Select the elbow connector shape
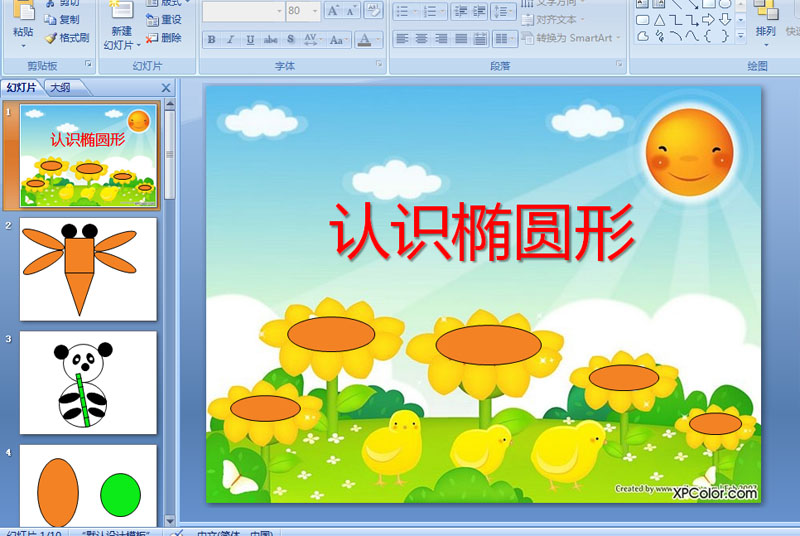The image size is (800, 536). tap(676, 20)
